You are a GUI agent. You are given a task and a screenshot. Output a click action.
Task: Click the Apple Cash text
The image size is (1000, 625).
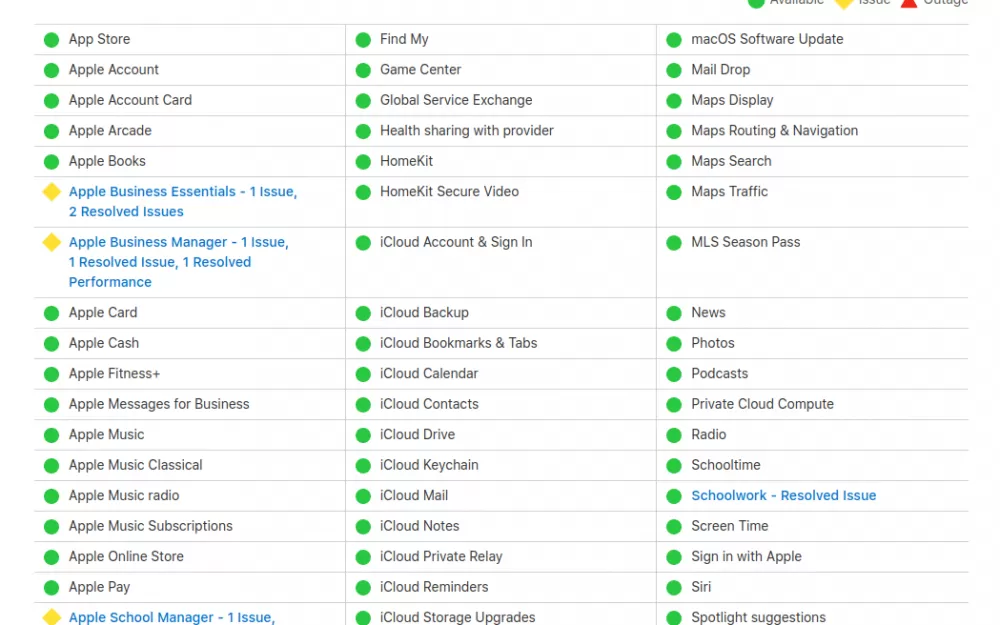pyautogui.click(x=104, y=343)
